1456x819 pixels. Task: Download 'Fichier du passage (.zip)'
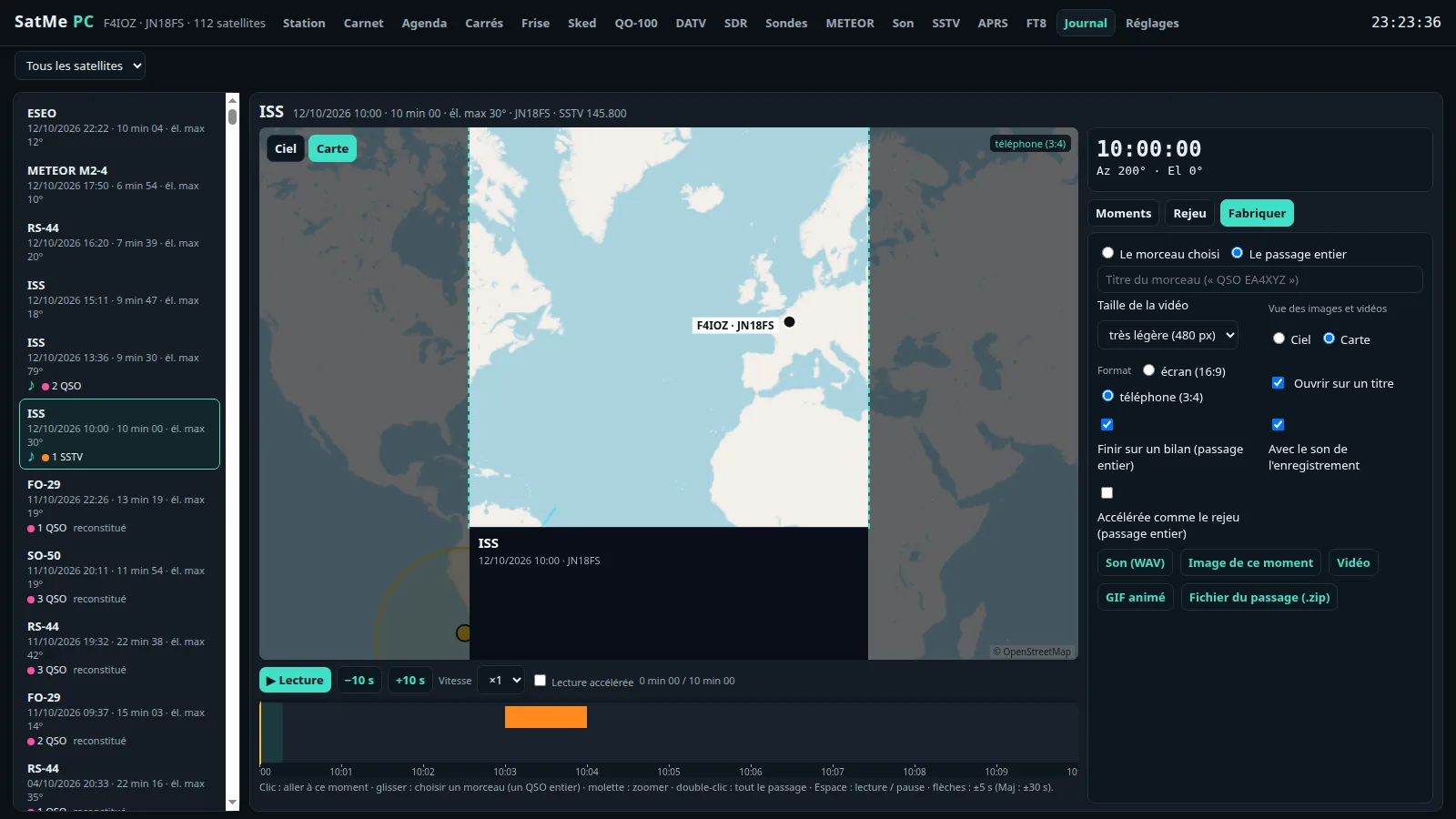click(x=1259, y=597)
